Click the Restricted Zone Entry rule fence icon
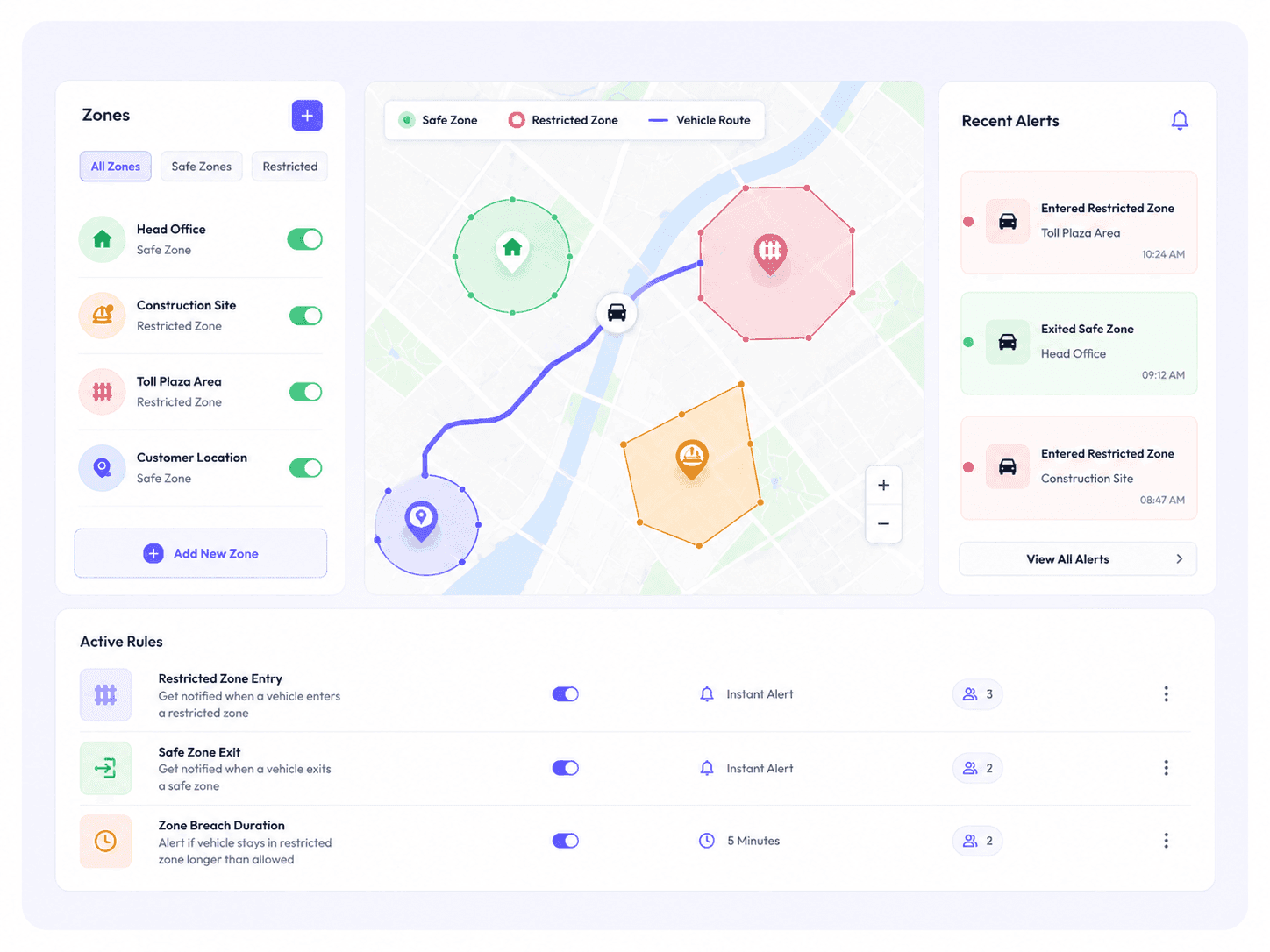The width and height of the screenshot is (1270, 952). pos(105,694)
